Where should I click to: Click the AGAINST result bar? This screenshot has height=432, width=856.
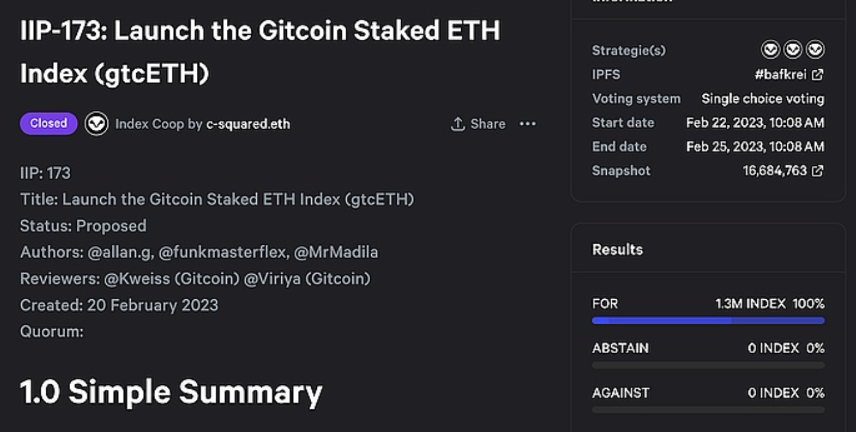click(x=708, y=409)
